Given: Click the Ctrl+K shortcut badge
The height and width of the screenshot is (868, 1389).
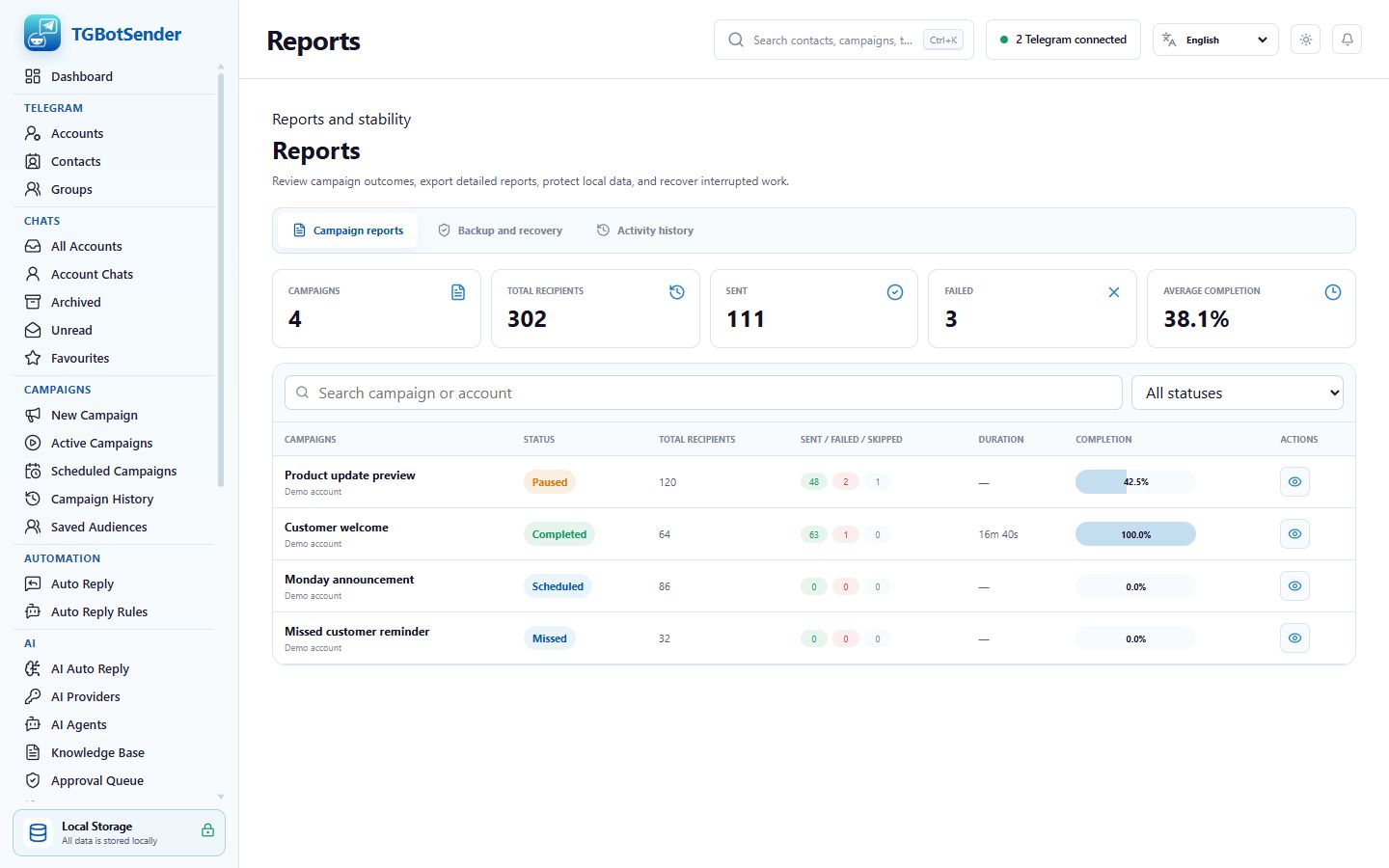Looking at the screenshot, I should pyautogui.click(x=943, y=40).
